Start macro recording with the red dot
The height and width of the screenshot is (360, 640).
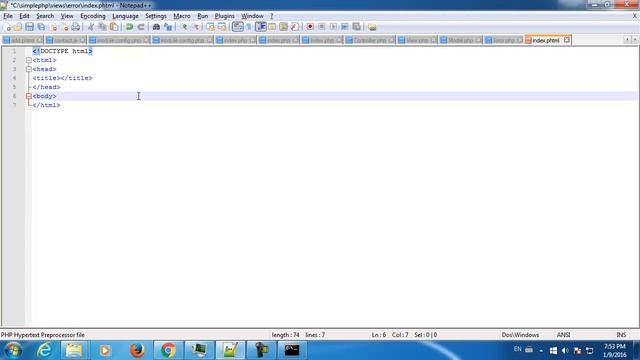click(310, 27)
